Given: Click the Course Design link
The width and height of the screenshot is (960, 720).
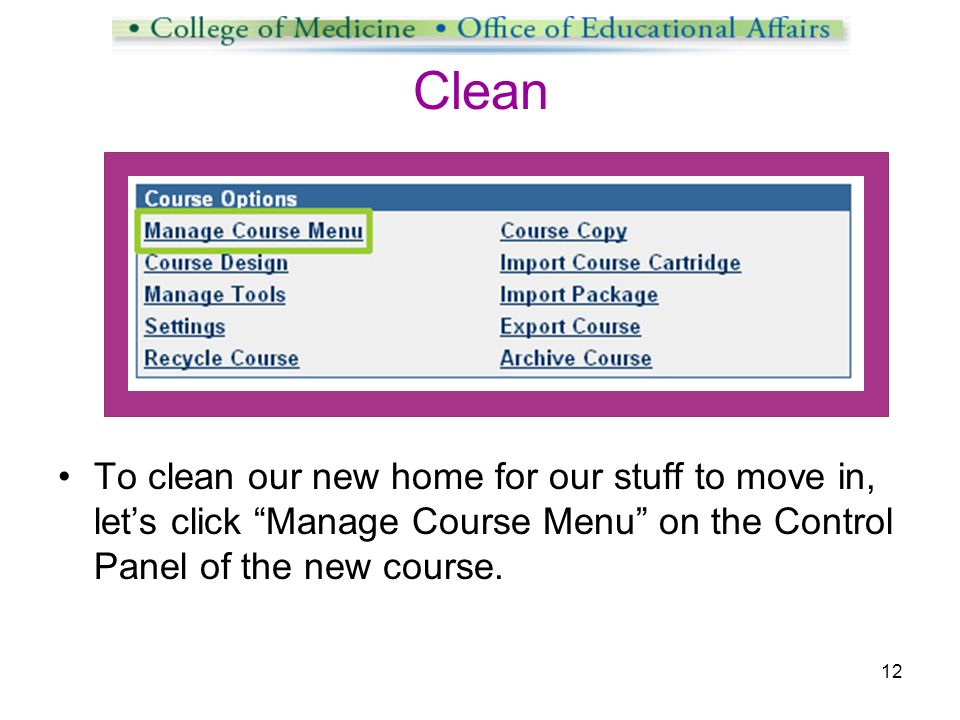Looking at the screenshot, I should [x=216, y=263].
